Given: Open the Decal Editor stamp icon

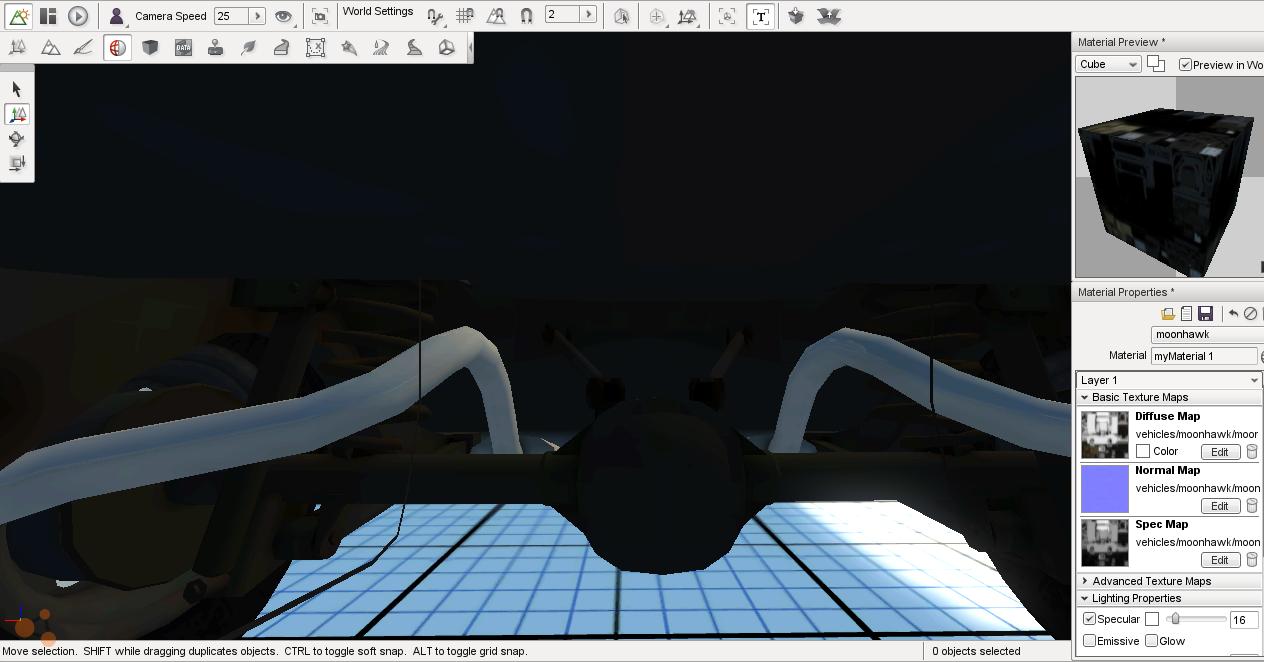Looking at the screenshot, I should [215, 47].
